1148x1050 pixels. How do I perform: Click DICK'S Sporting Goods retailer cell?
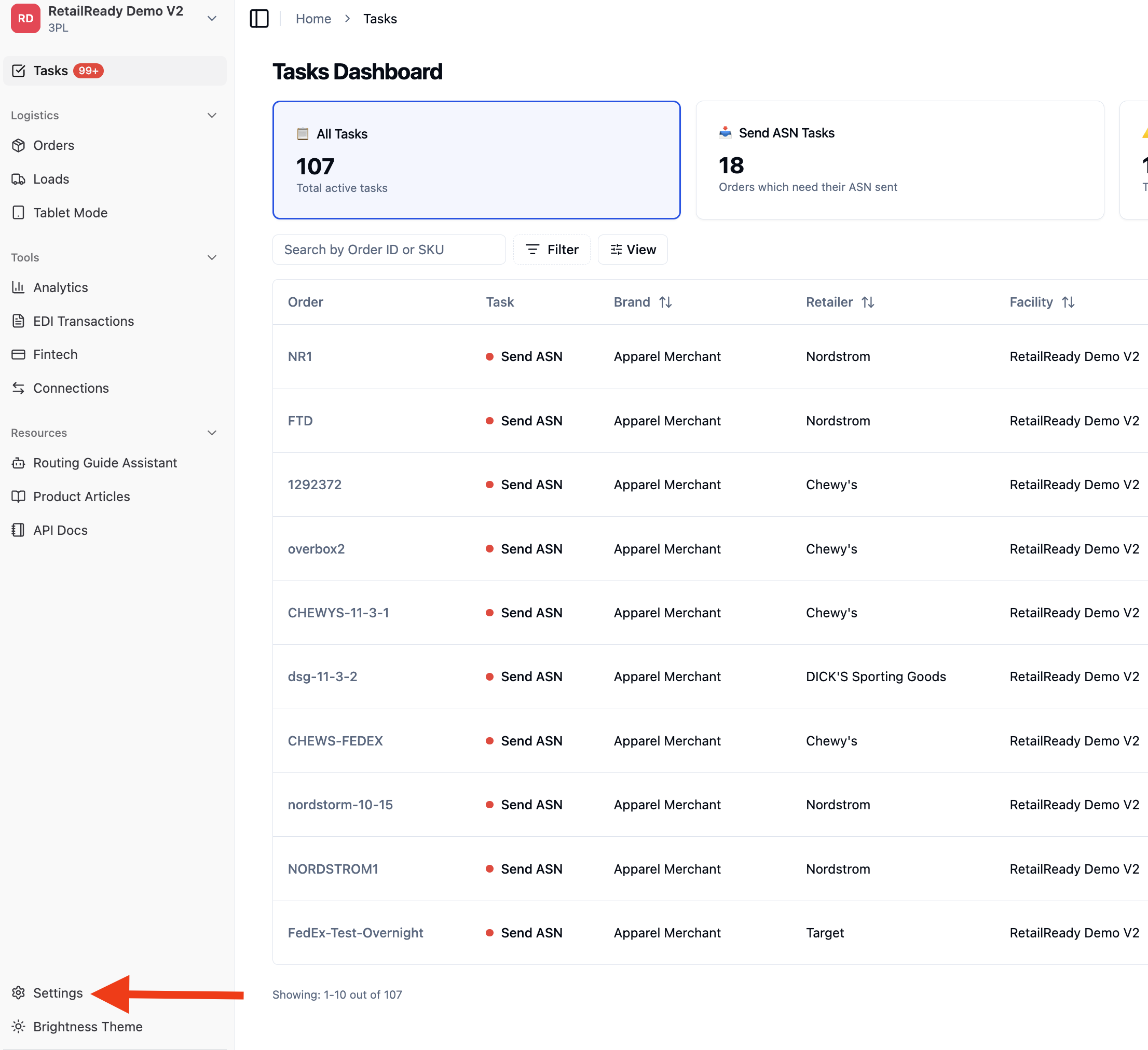click(x=876, y=676)
